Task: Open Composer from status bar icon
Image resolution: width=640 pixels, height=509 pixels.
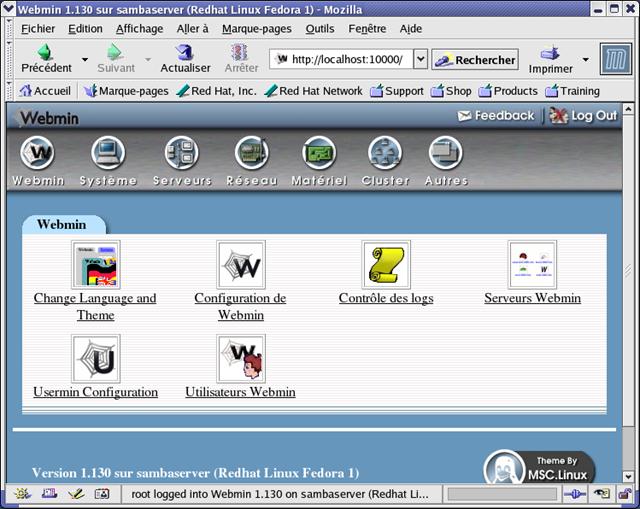Action: pos(76,494)
